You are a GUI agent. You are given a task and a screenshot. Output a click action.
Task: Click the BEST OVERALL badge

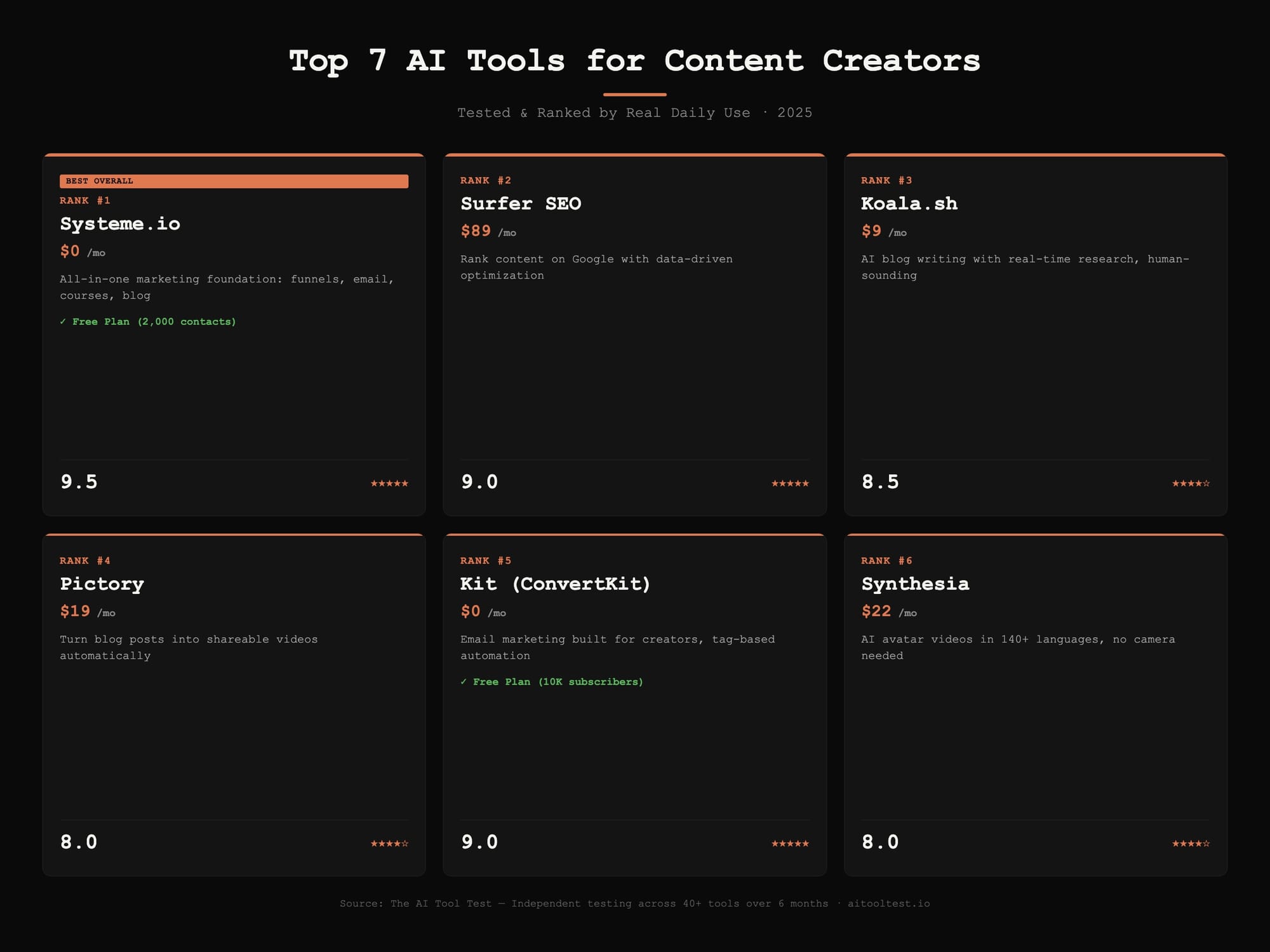[x=234, y=181]
